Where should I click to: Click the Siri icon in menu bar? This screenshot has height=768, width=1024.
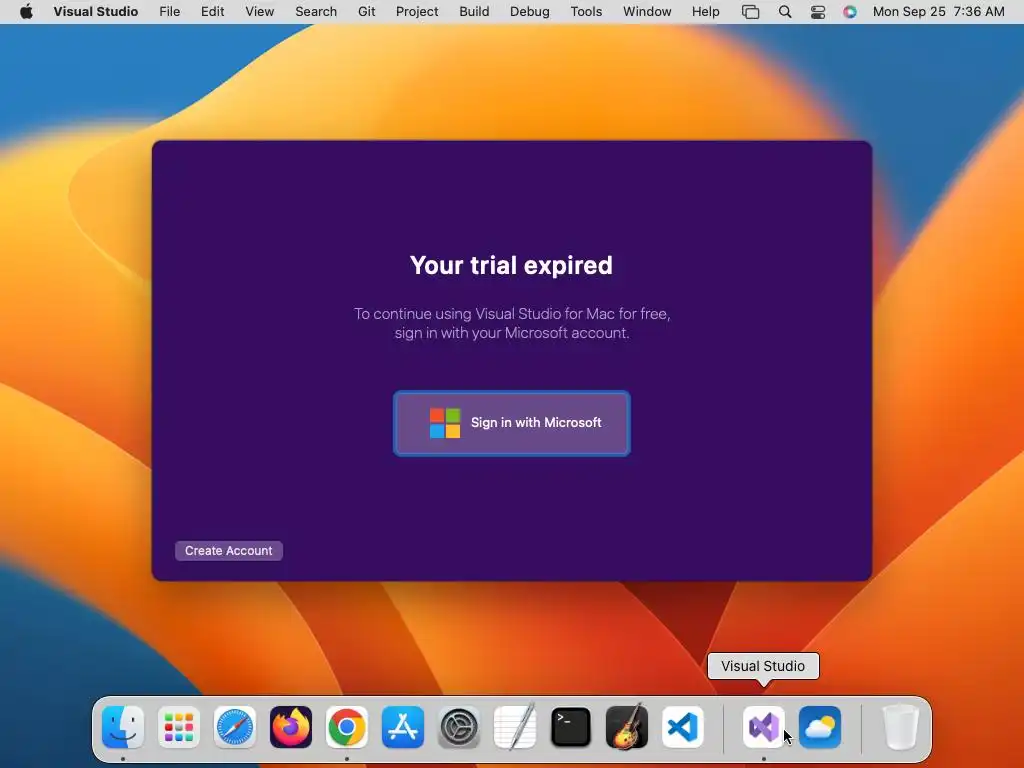(850, 12)
